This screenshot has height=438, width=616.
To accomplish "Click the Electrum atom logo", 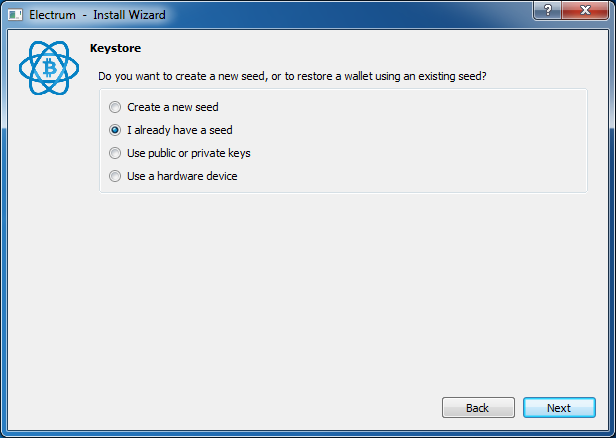I will pos(49,68).
